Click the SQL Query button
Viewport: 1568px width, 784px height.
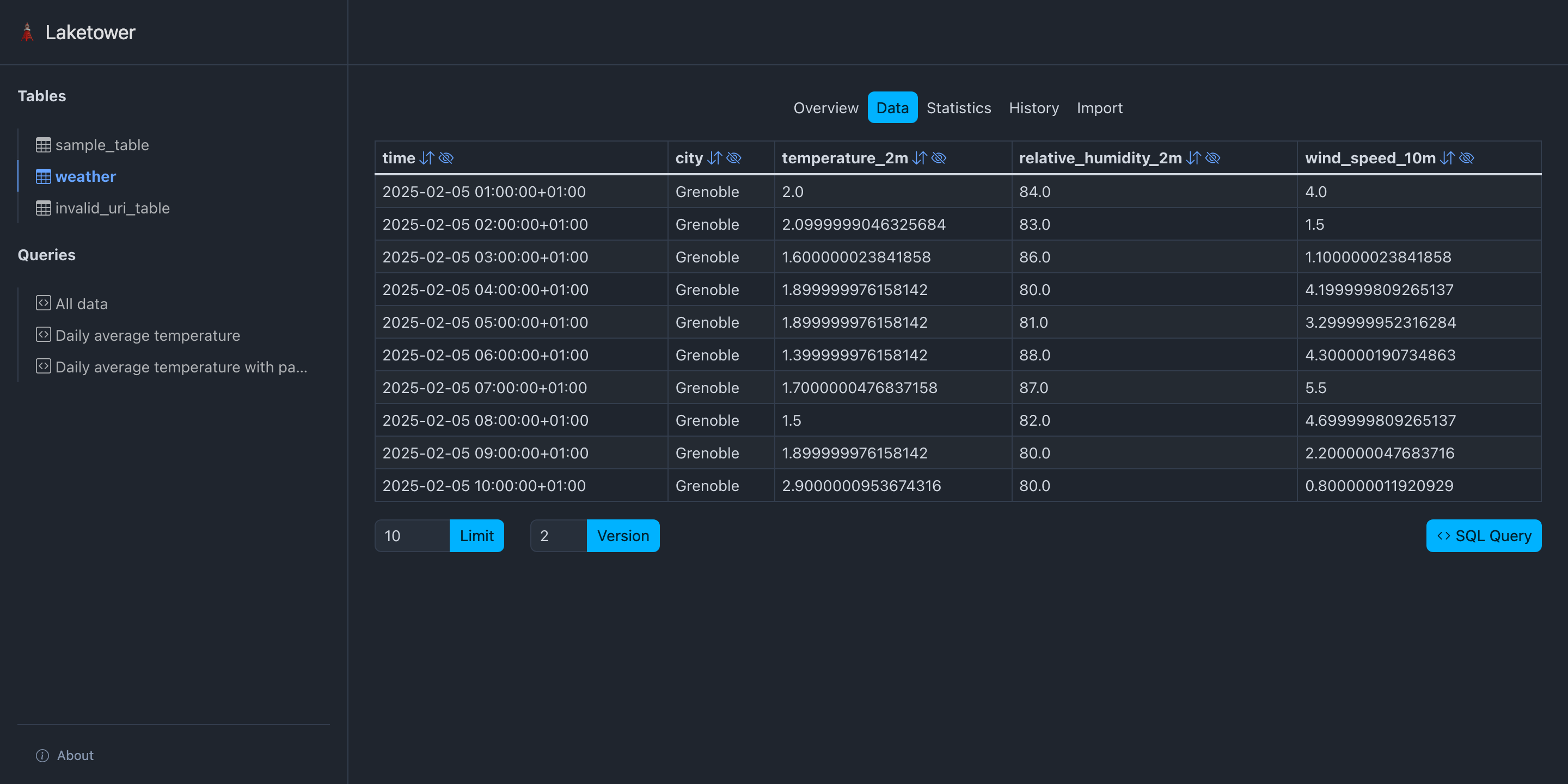tap(1484, 536)
